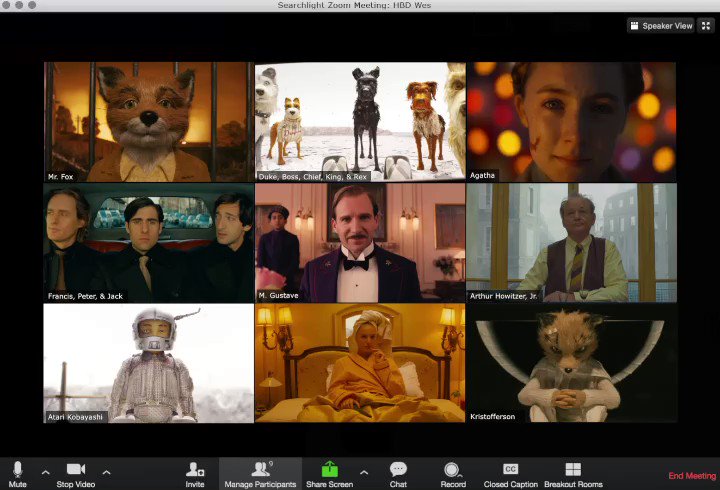Screen dimensions: 720x490
Task: Select Atari Kobayashi video tile
Action: tap(149, 363)
